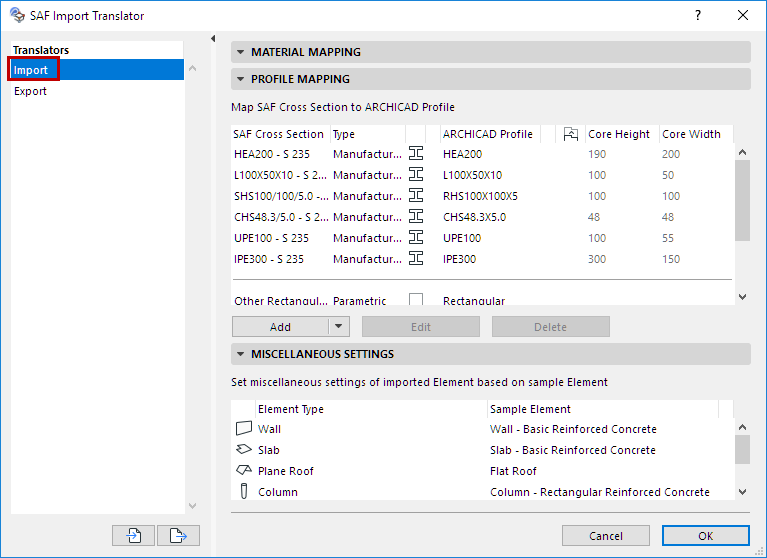Open the Add button dropdown arrow
This screenshot has height=558, width=767.
pos(338,327)
